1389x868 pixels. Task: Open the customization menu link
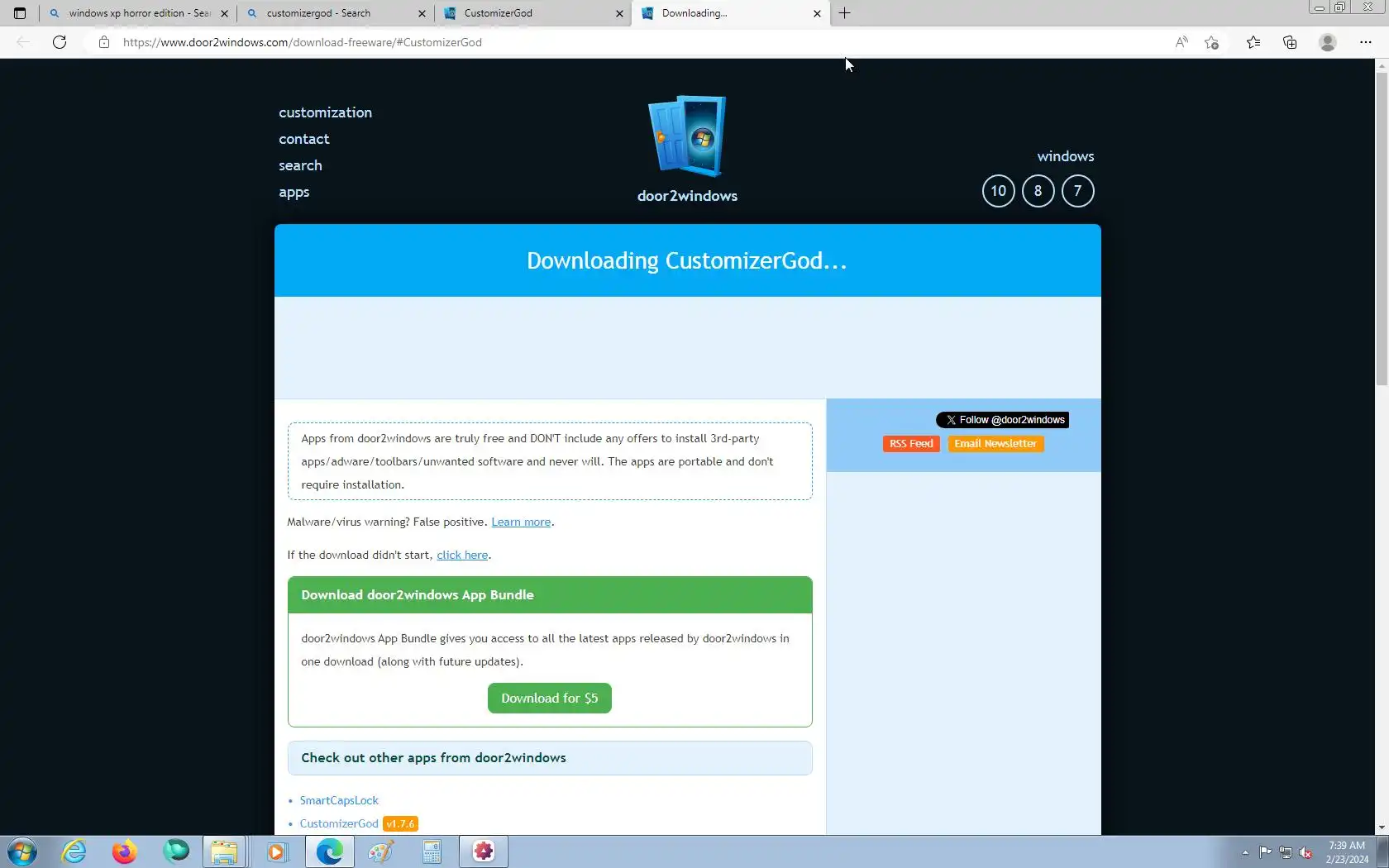point(325,112)
